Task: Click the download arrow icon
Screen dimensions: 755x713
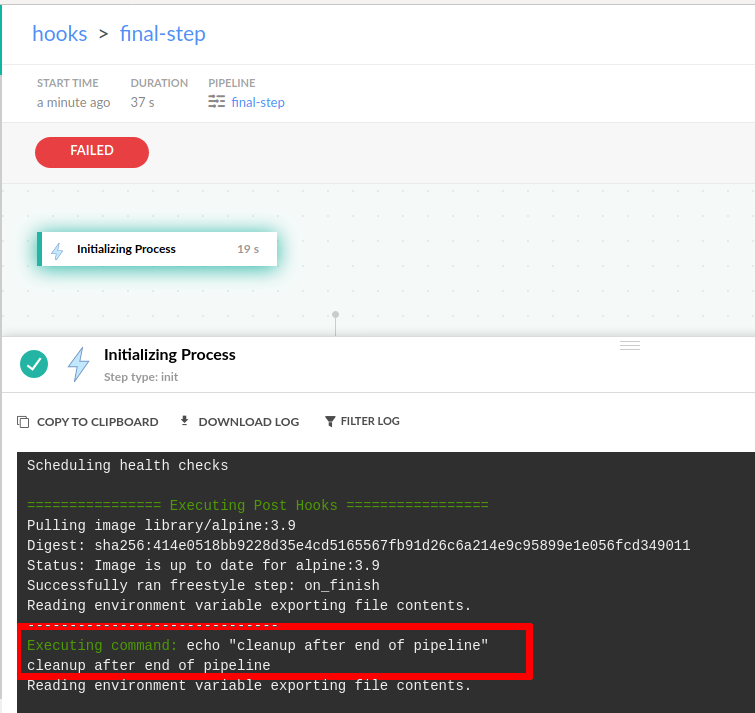Action: click(184, 421)
